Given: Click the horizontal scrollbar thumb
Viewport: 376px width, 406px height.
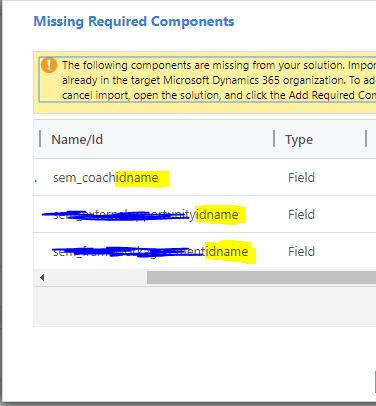Looking at the screenshot, I should click(261, 277).
